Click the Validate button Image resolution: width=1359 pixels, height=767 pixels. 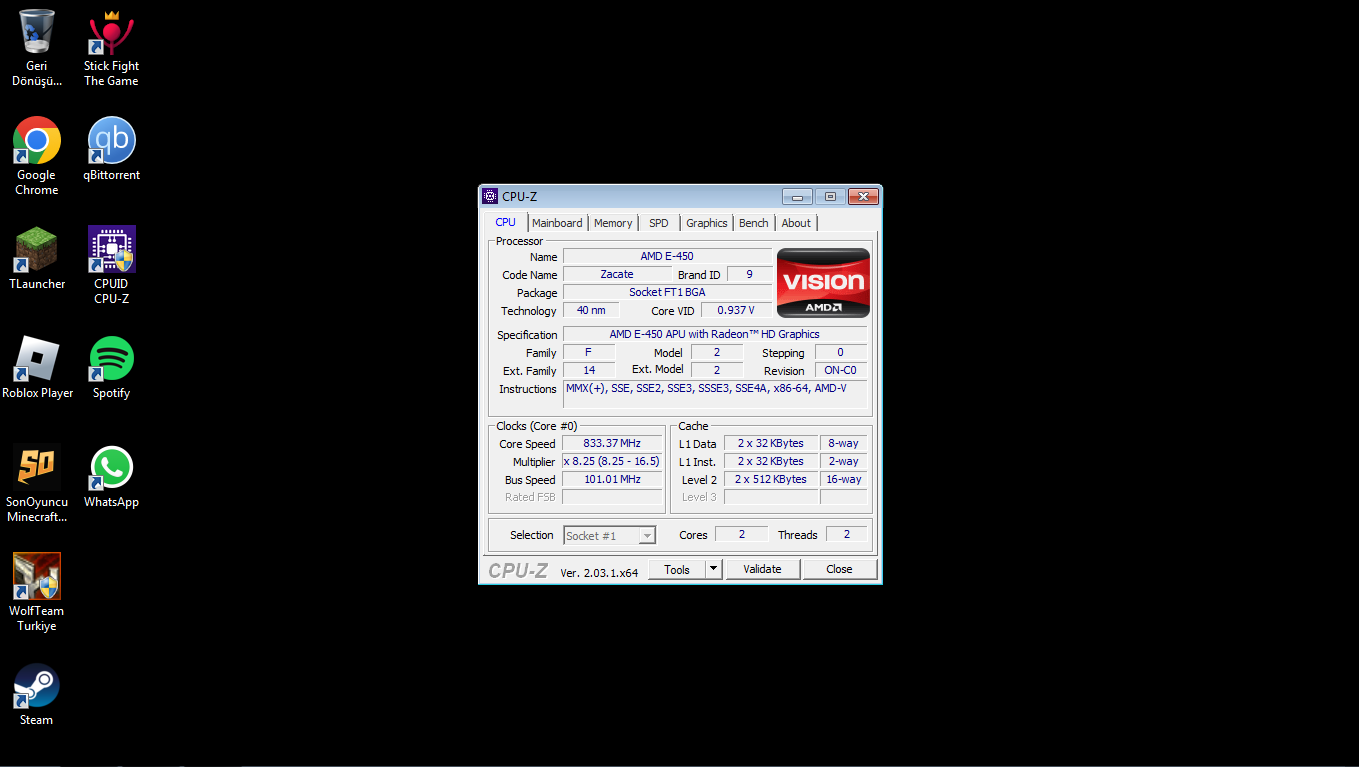point(762,569)
